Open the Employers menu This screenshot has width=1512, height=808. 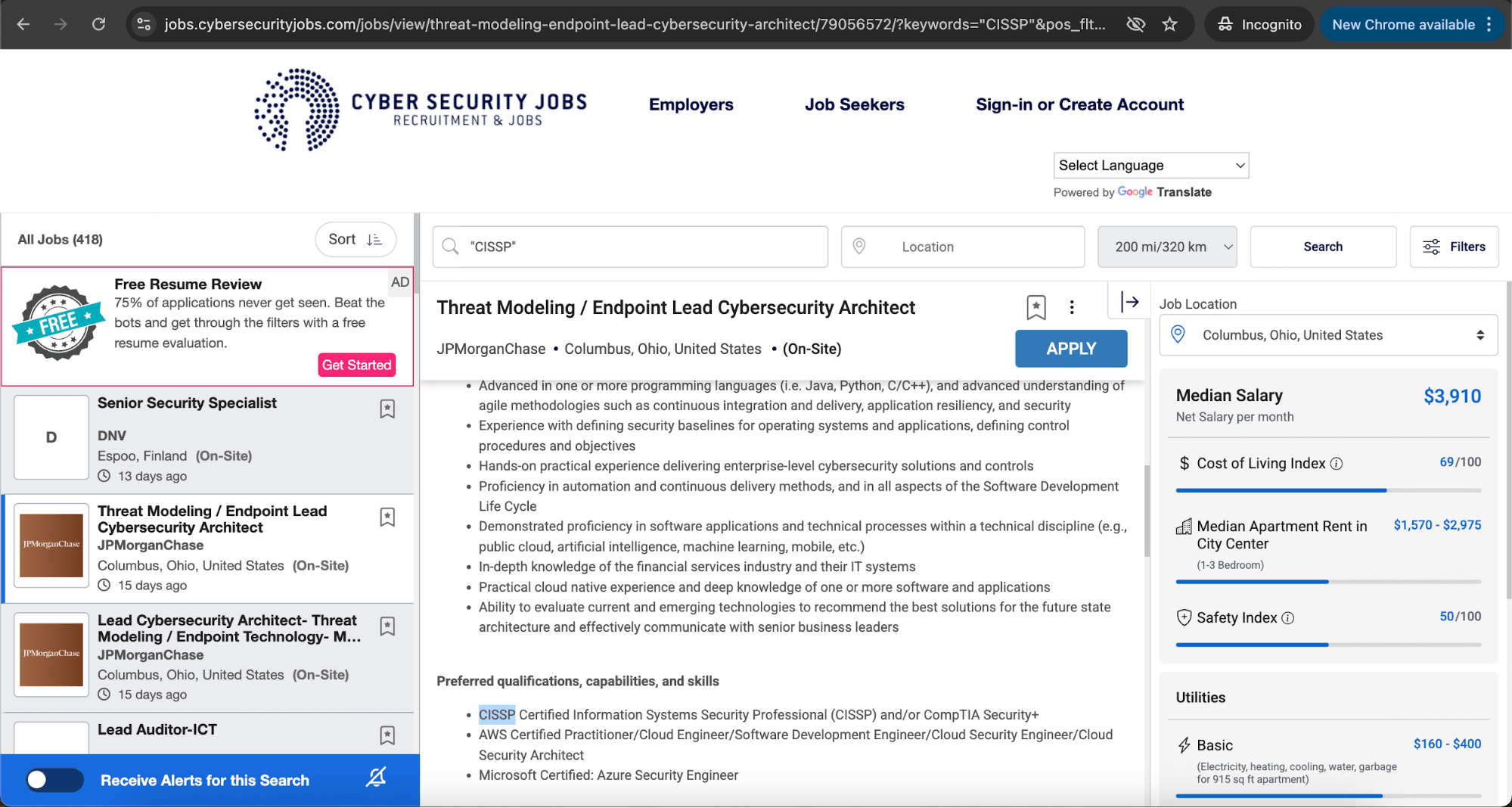point(691,105)
